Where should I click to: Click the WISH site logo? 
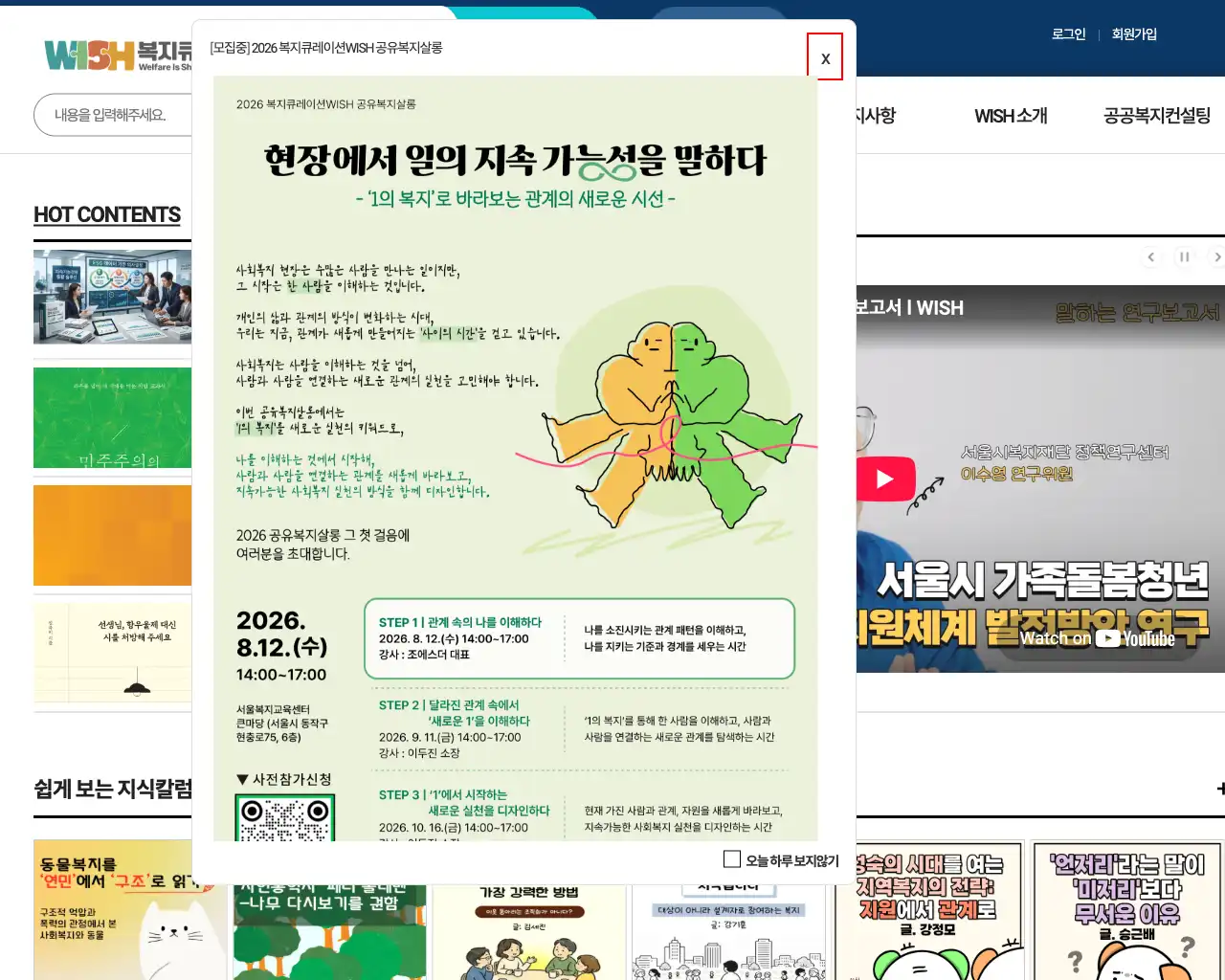pyautogui.click(x=117, y=55)
